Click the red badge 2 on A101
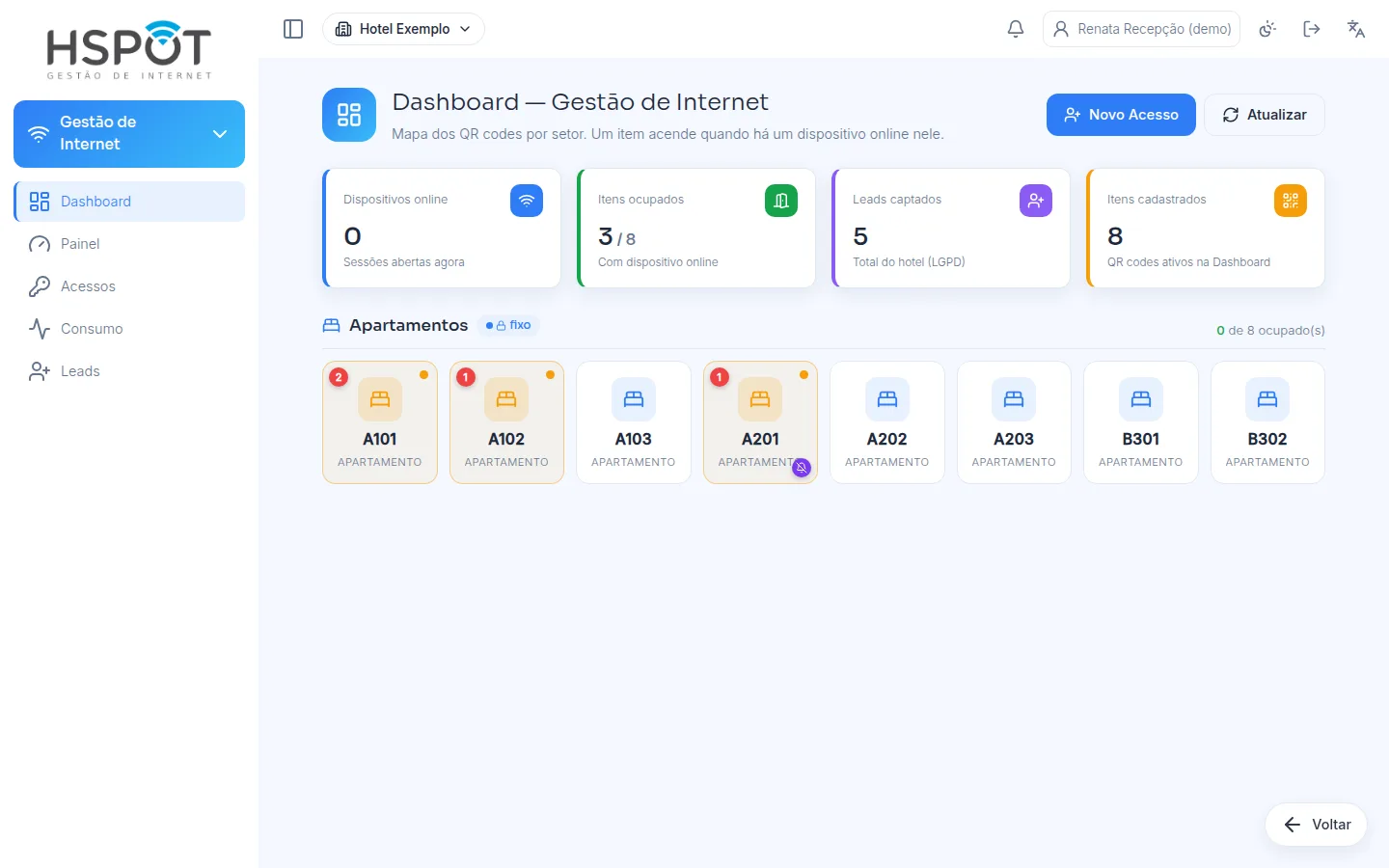 [x=339, y=377]
